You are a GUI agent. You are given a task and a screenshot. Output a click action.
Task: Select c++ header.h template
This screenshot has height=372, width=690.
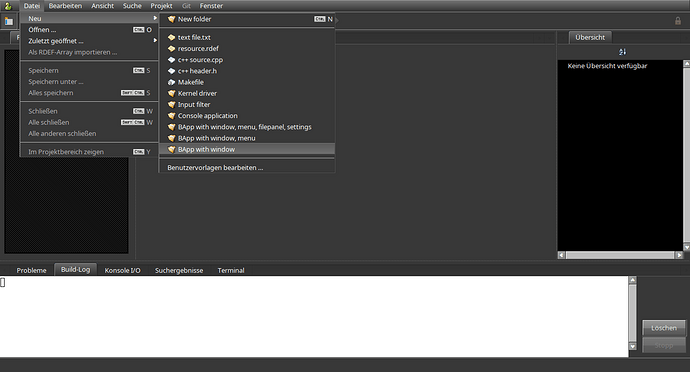tap(247, 71)
